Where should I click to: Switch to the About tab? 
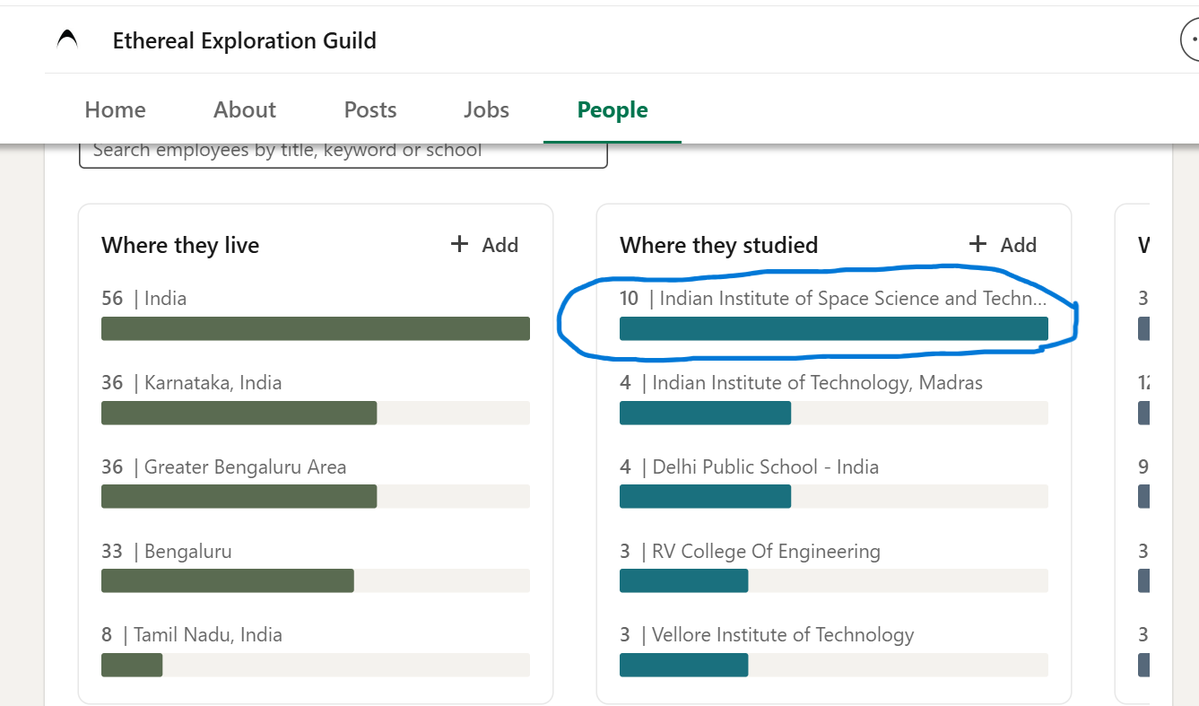click(x=245, y=110)
